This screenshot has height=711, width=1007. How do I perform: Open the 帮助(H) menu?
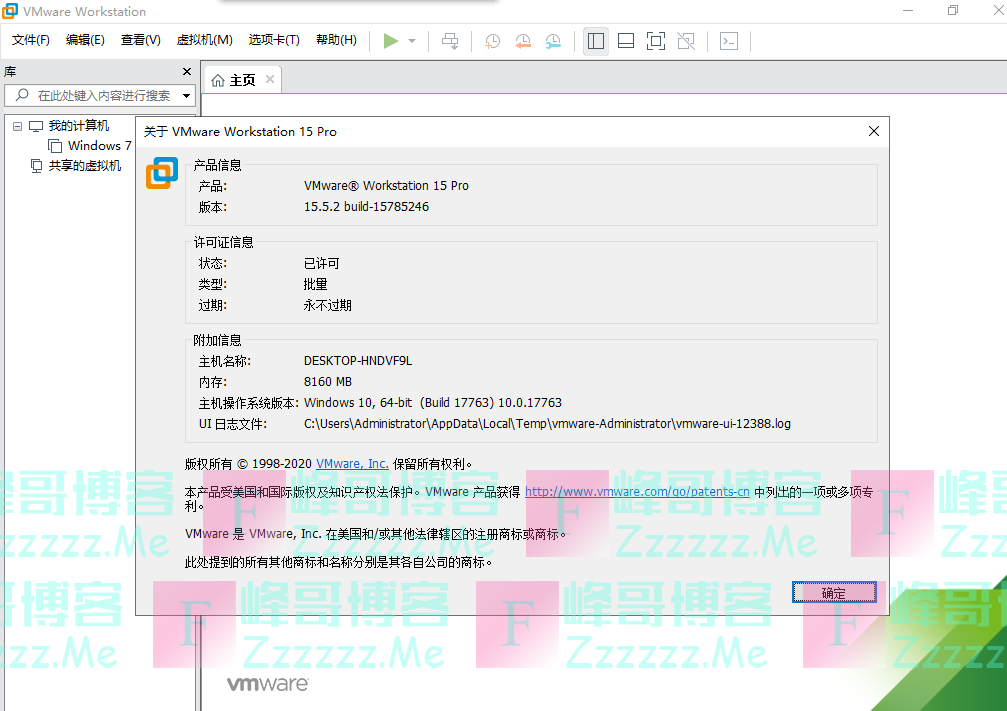336,40
